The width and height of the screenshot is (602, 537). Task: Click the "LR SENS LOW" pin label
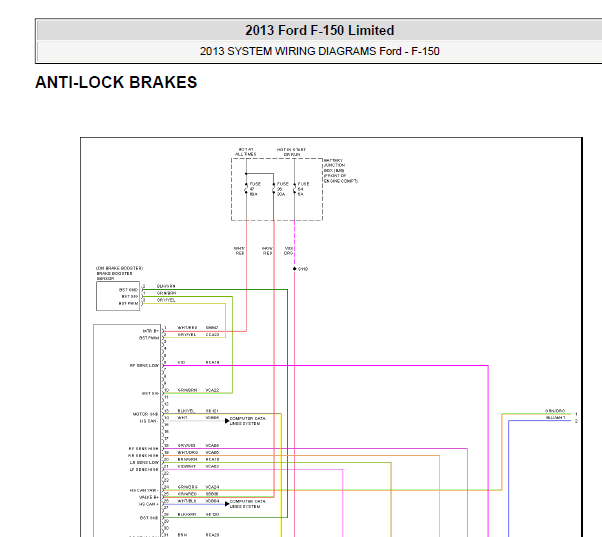[x=144, y=463]
